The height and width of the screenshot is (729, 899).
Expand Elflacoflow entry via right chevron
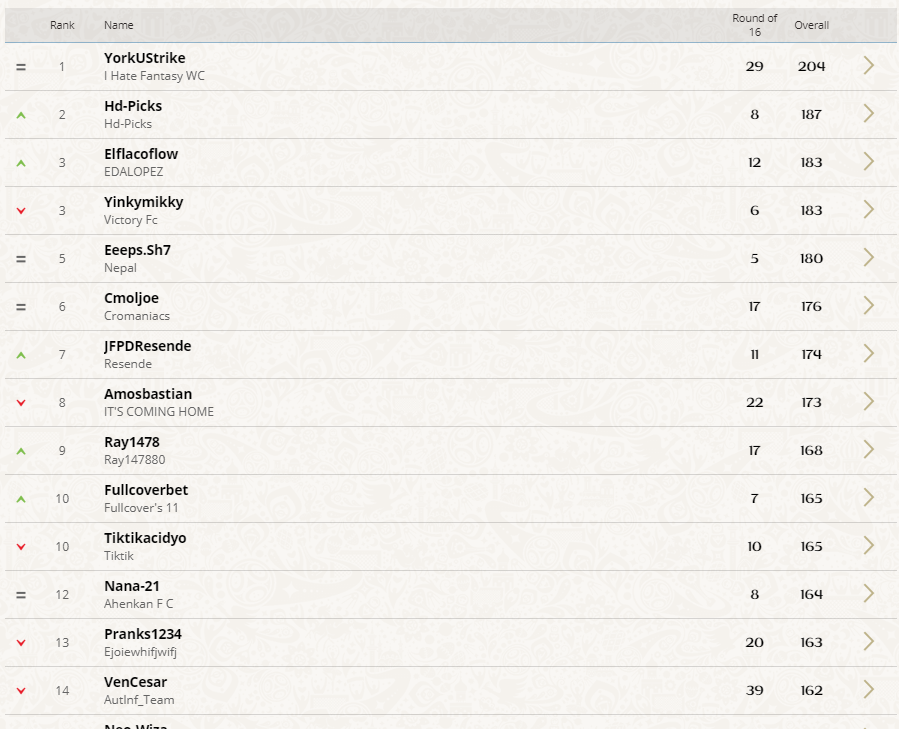coord(869,162)
